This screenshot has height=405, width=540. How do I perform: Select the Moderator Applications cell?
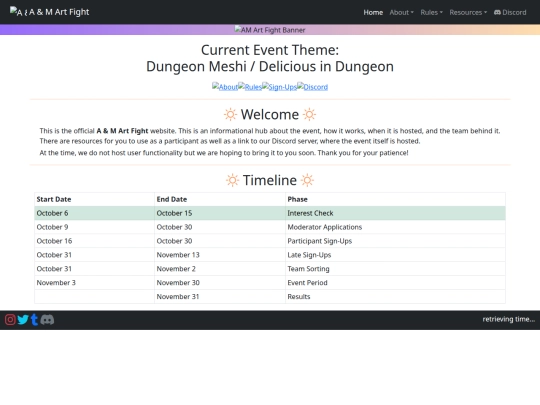(x=395, y=227)
